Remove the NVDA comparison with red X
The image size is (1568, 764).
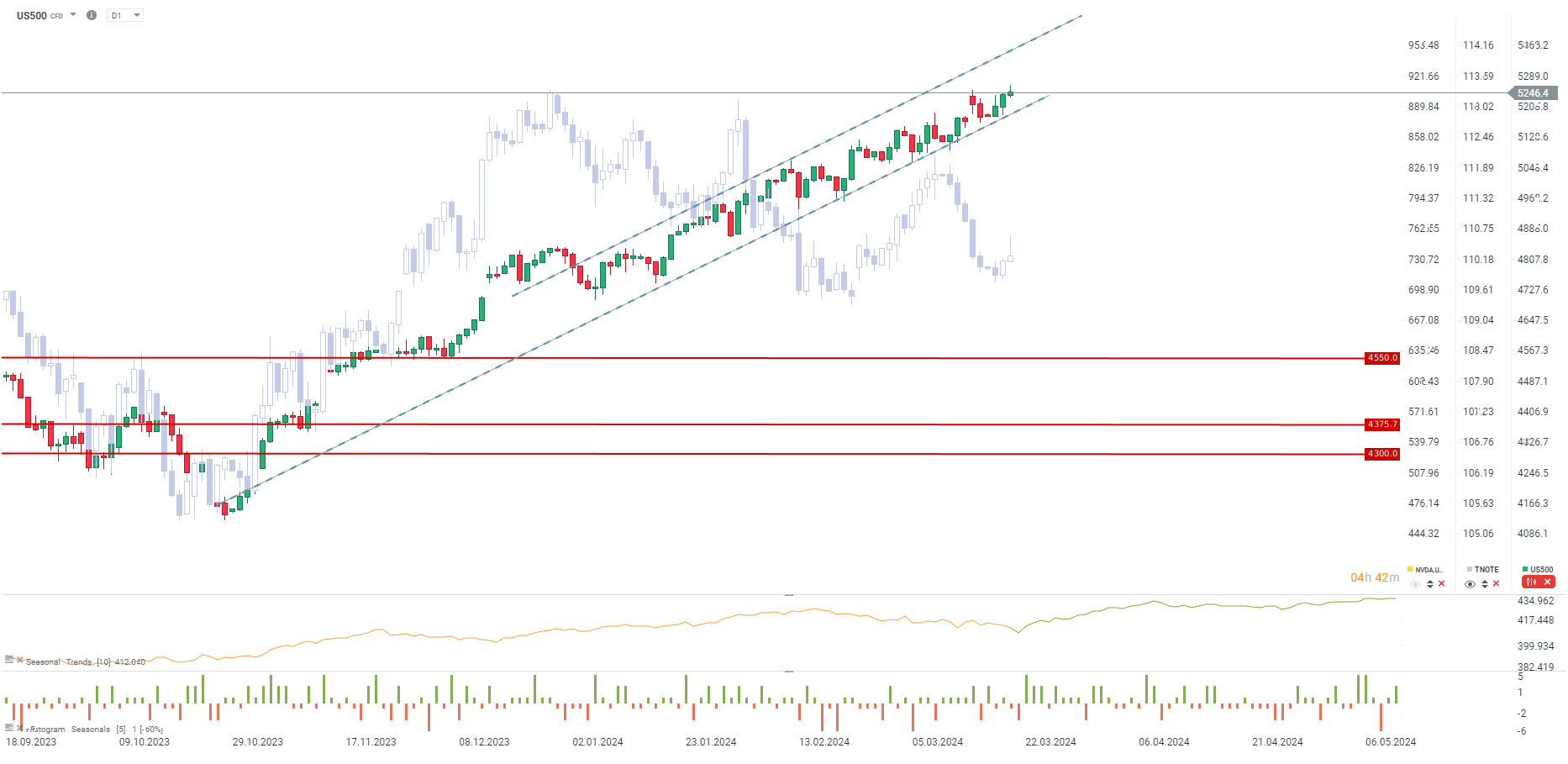[1441, 583]
